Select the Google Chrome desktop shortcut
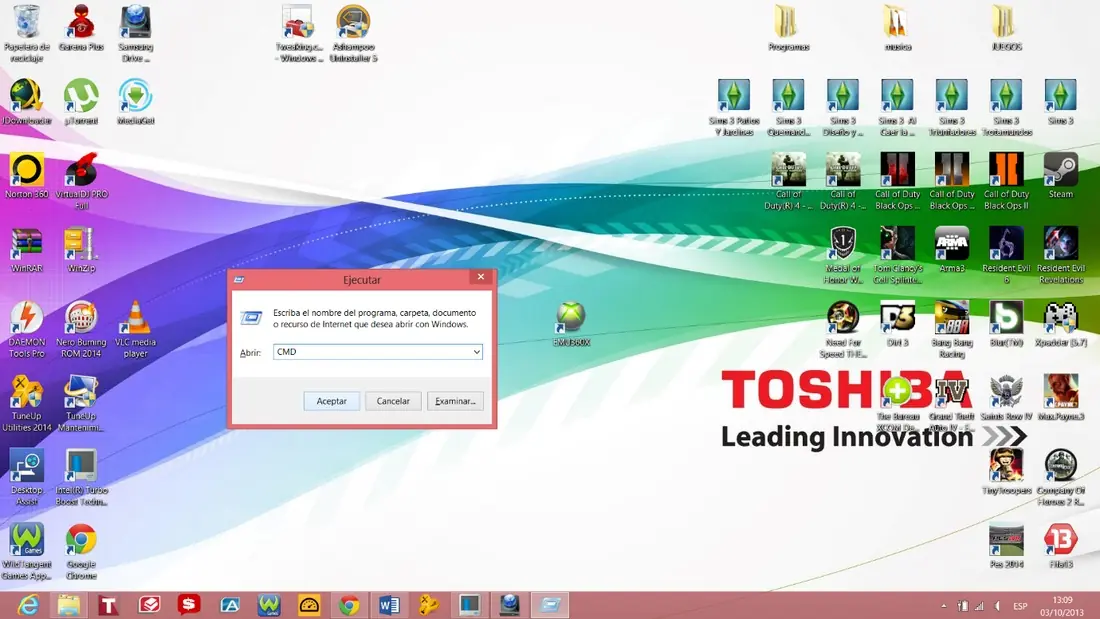 [x=81, y=552]
